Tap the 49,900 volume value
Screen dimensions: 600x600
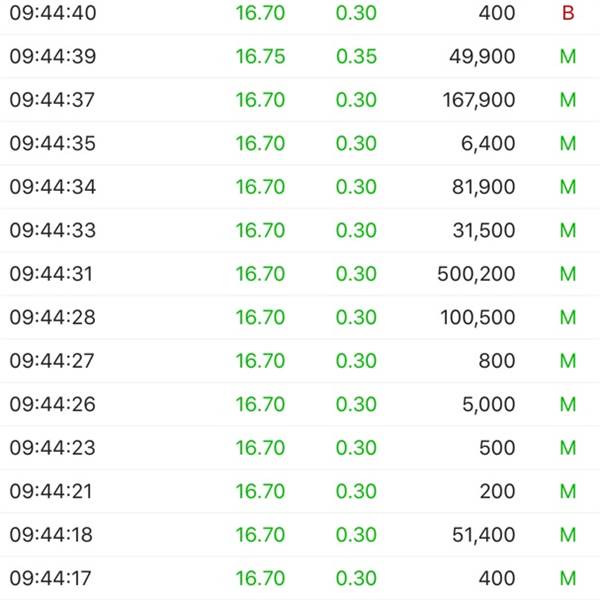(482, 57)
